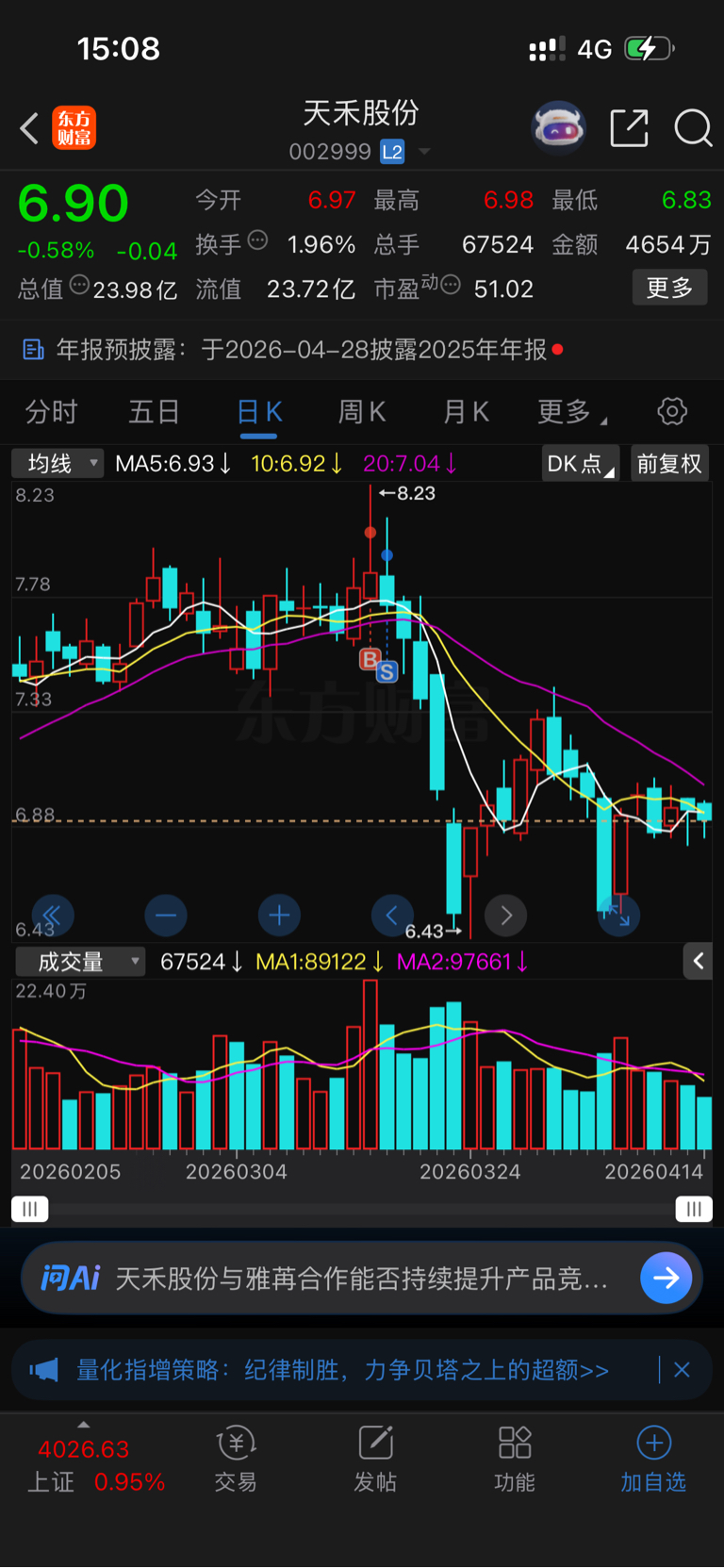Tap the 金额 4654万 value
Image resolution: width=724 pixels, height=1568 pixels.
pos(668,245)
